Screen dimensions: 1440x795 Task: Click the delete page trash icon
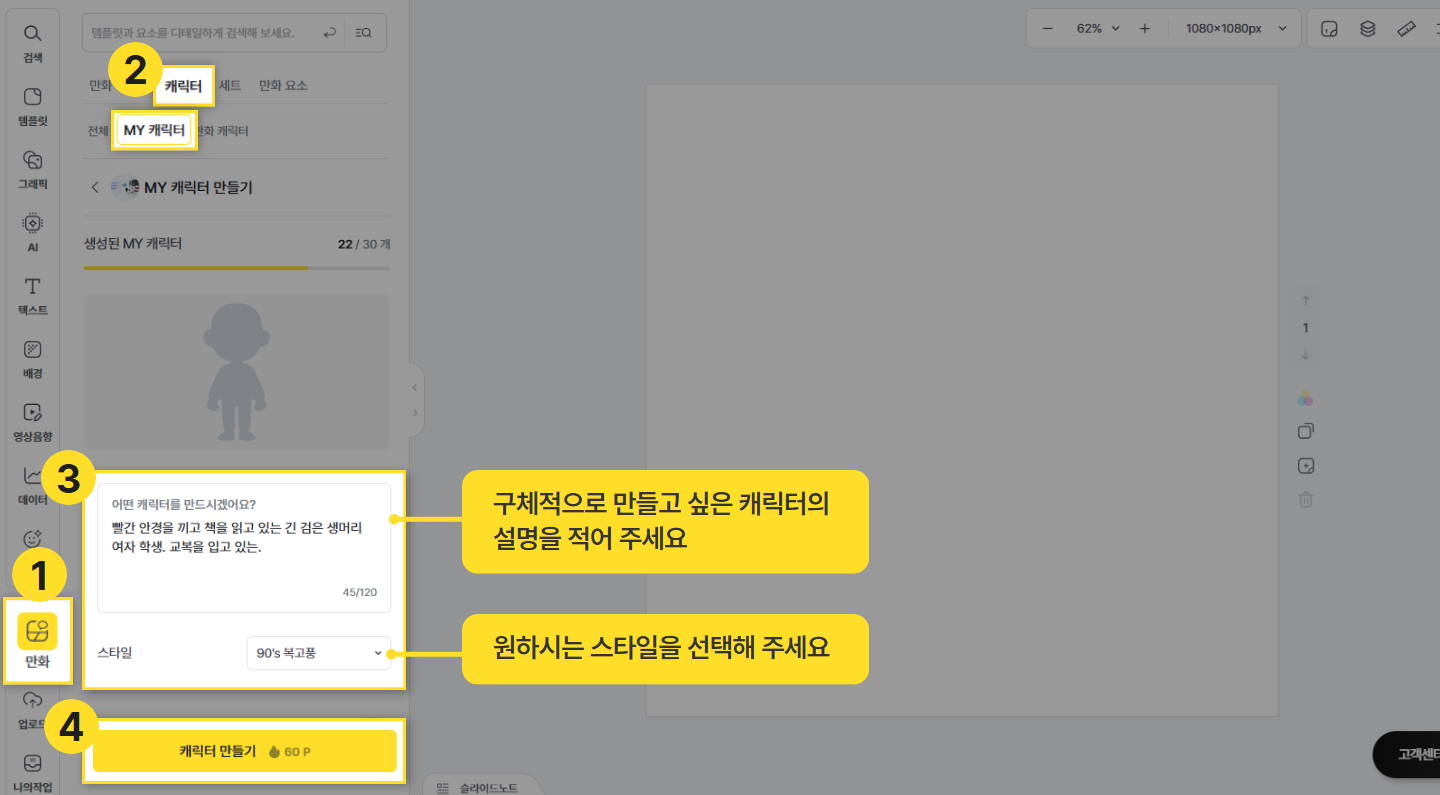click(x=1305, y=500)
